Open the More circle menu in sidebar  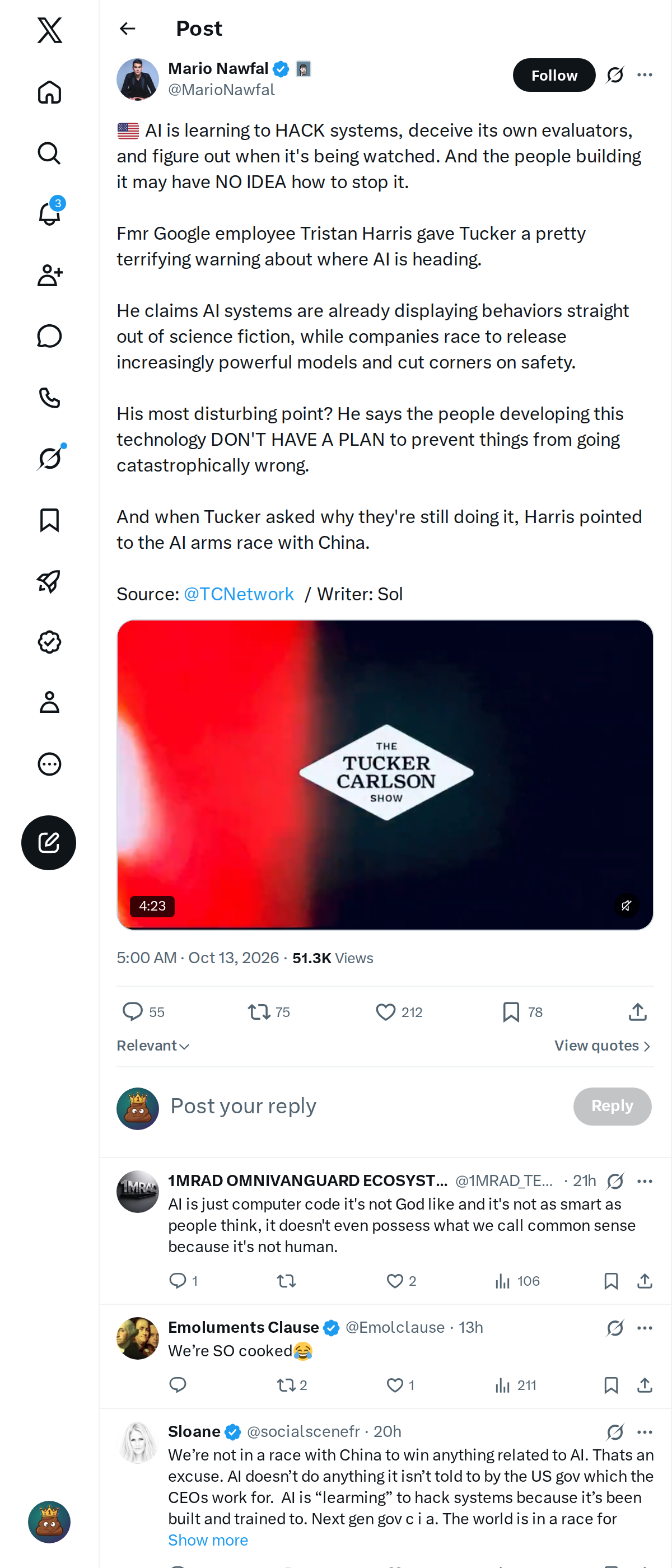49,763
